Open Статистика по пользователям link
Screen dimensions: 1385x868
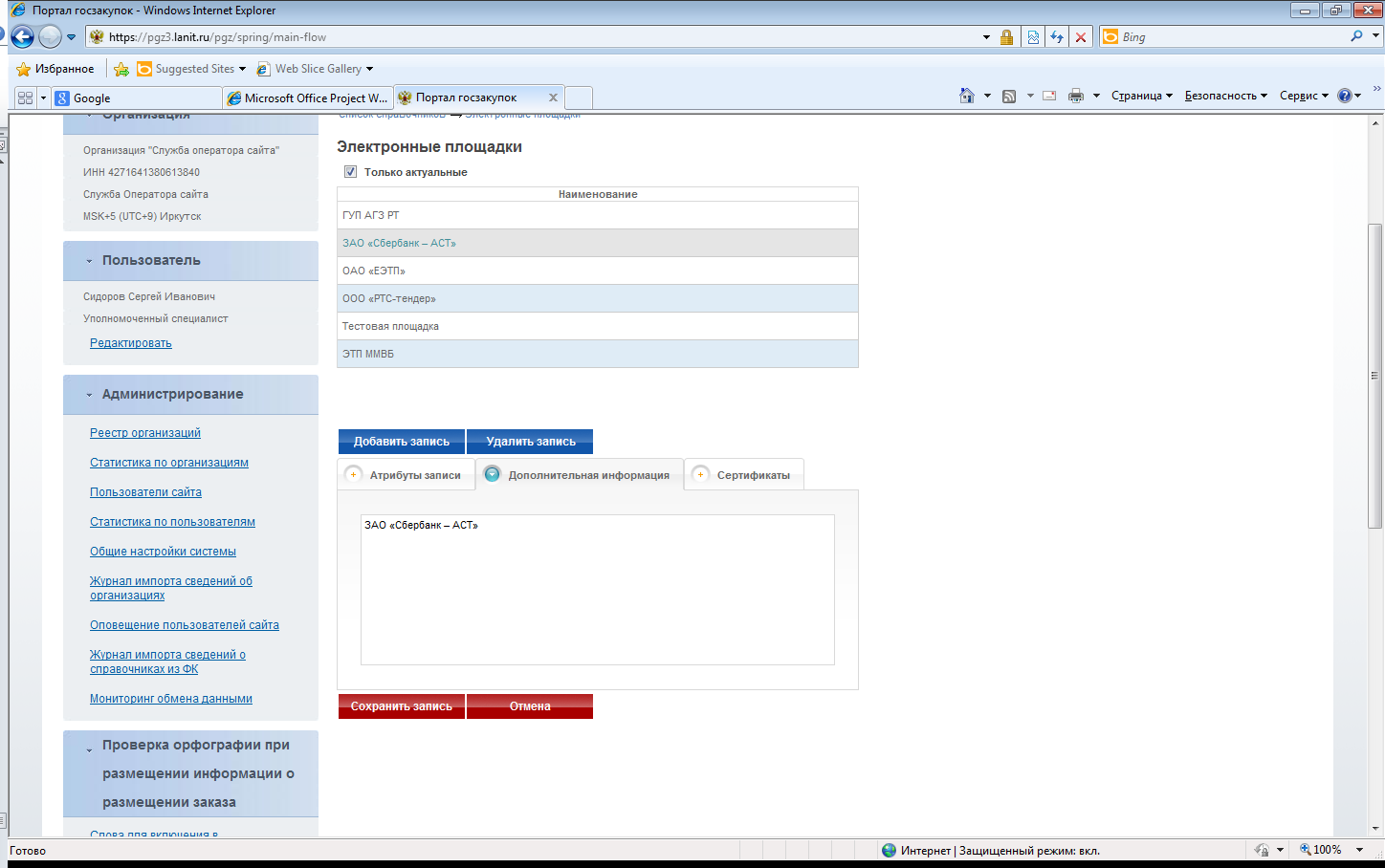click(172, 522)
